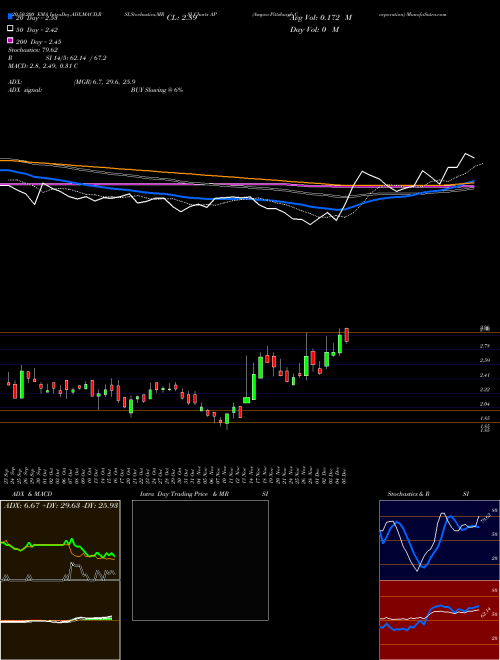This screenshot has height=660, width=500.
Task: Click the red-background RSI chart panel
Action: pos(439,620)
